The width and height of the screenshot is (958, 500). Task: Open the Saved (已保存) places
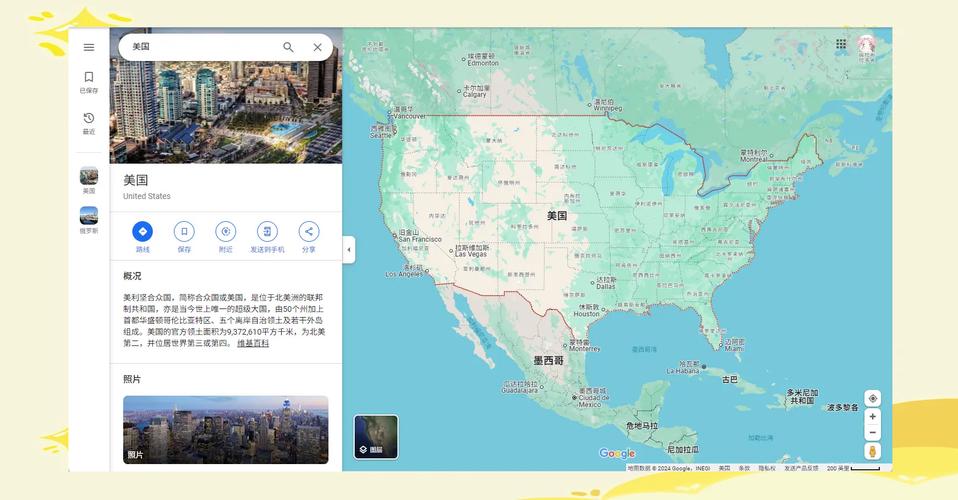coord(89,82)
